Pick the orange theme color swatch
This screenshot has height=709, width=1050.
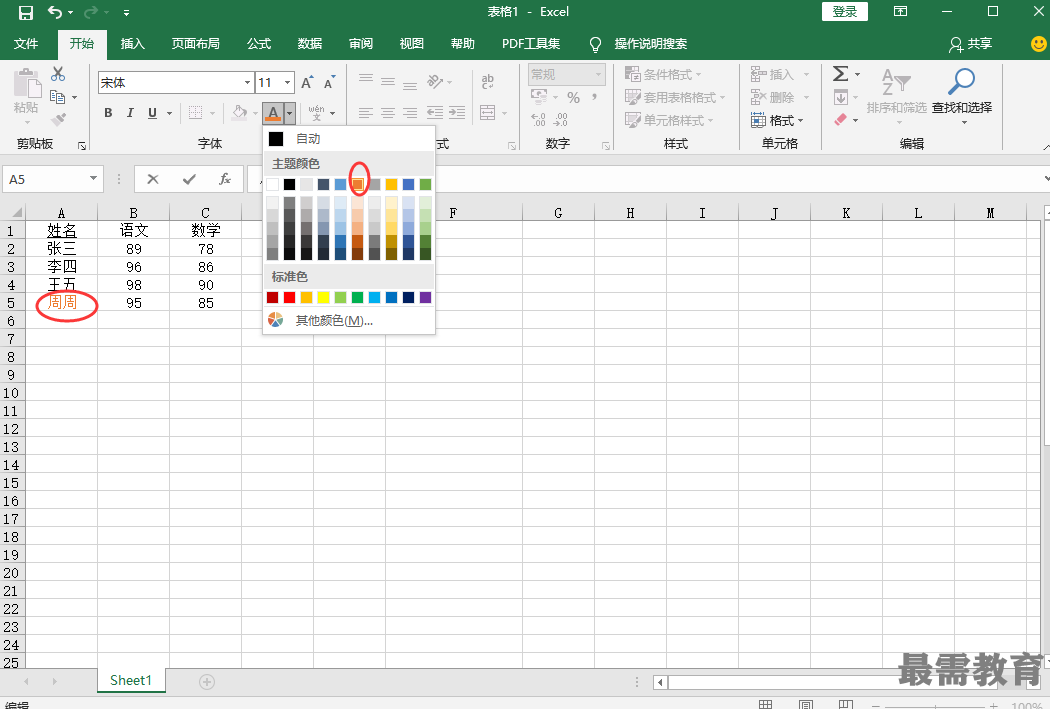coord(358,184)
